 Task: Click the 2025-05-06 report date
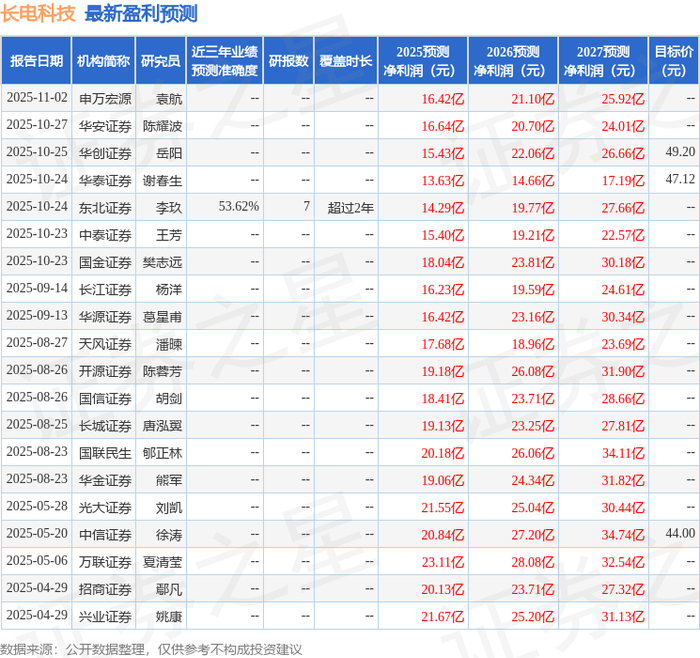click(37, 560)
